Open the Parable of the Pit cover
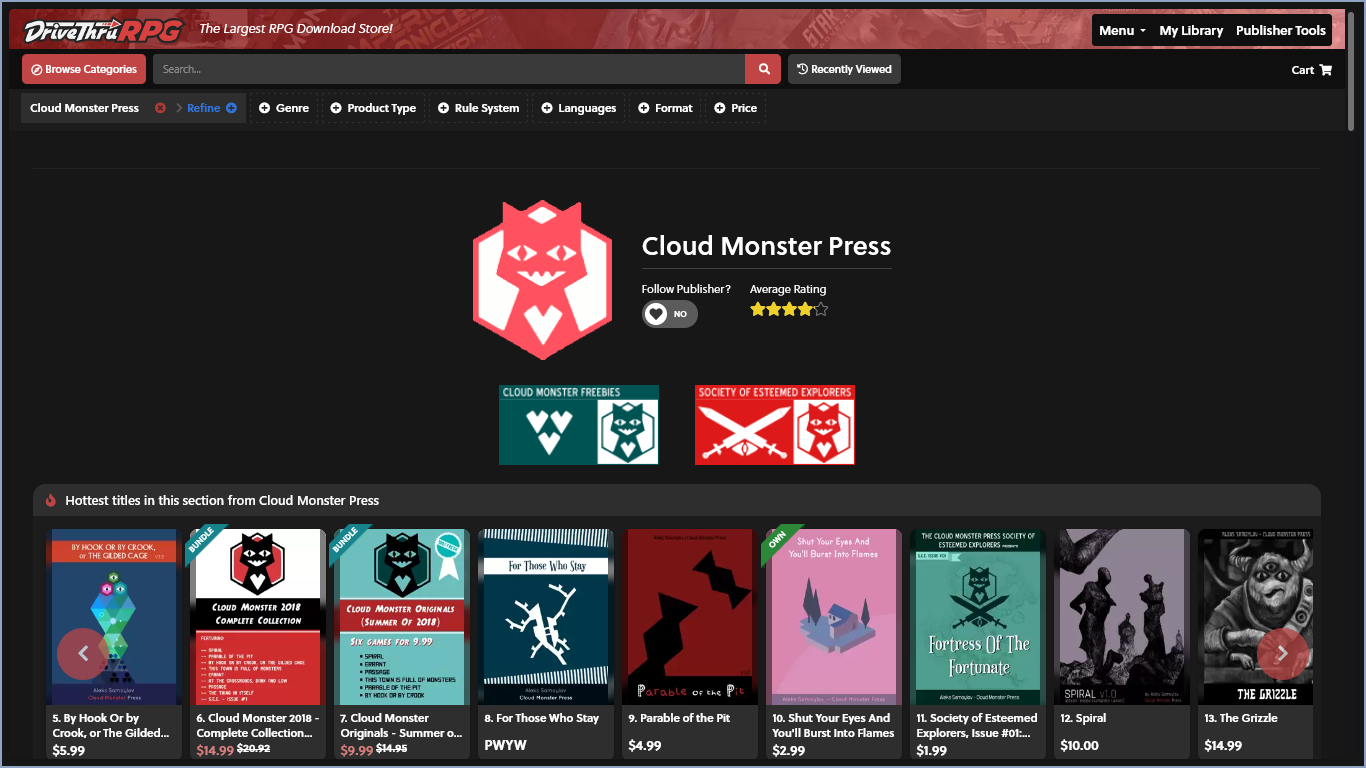The width and height of the screenshot is (1366, 768). coord(690,616)
